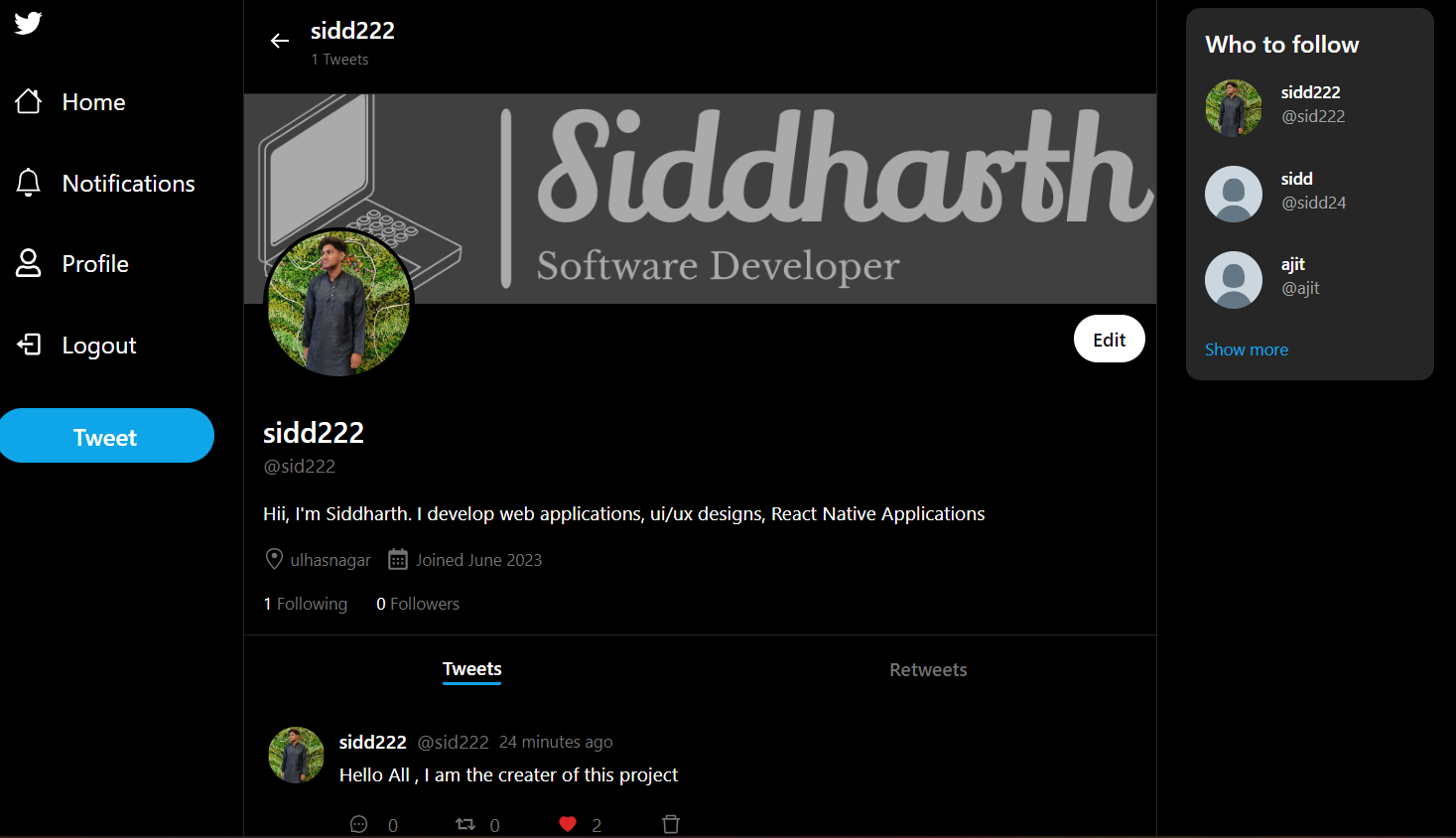Viewport: 1456px width, 838px height.
Task: Click the Twitter bird logo
Action: [28, 22]
